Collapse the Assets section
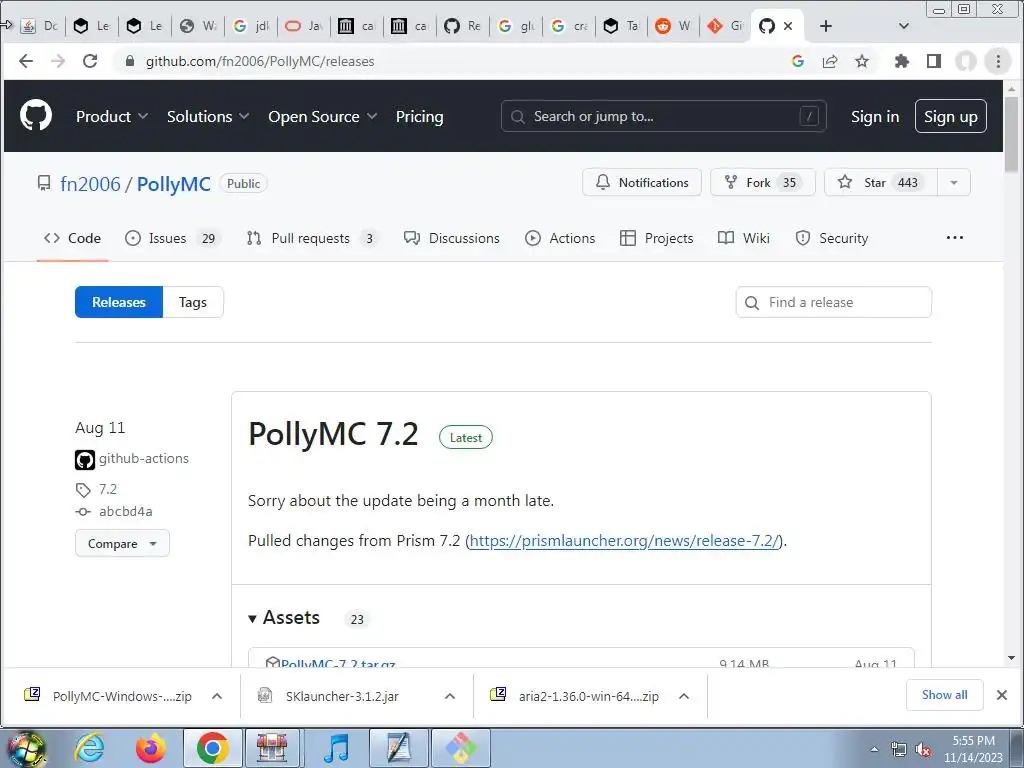1024x768 pixels. 284,618
